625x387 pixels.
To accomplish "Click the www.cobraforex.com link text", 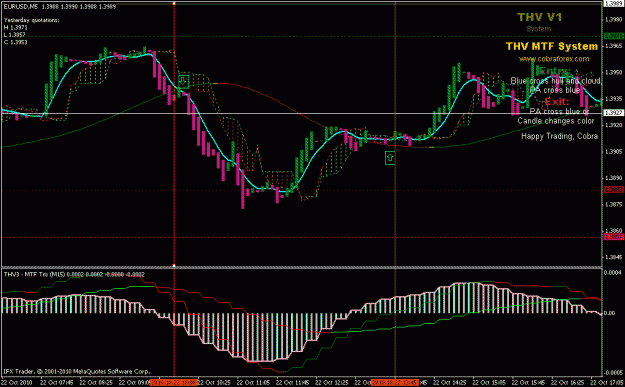I will coord(554,59).
